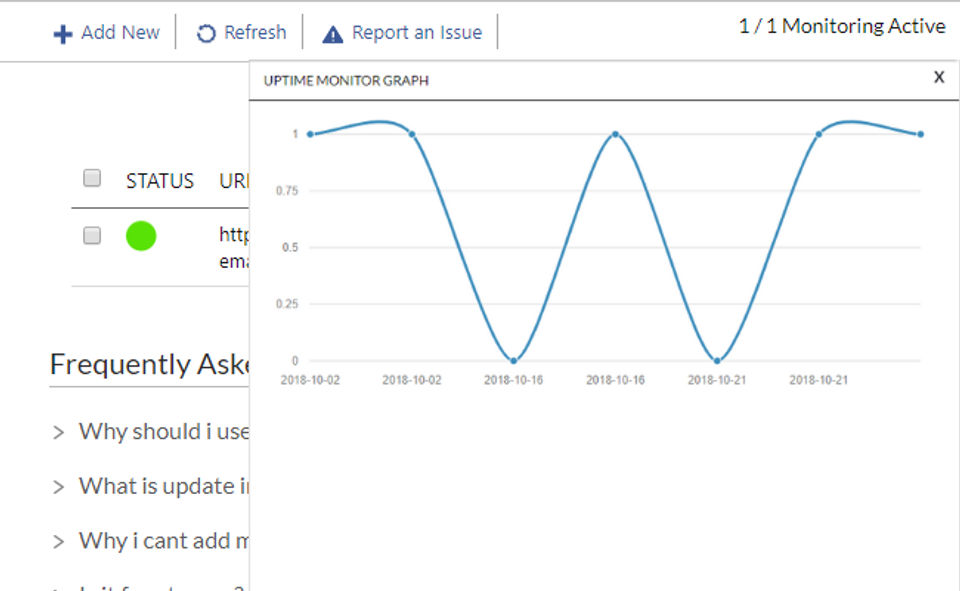Click the peak data point at 2018-10-16
Viewport: 960px width, 591px height.
point(615,134)
